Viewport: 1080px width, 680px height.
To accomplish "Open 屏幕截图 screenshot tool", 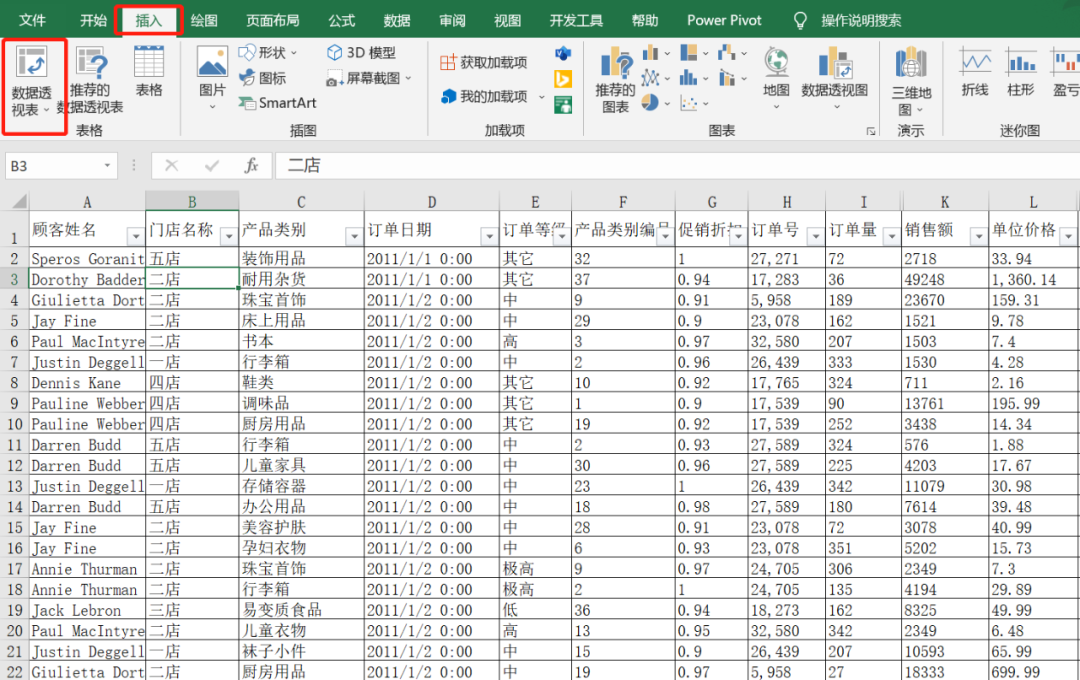I will (369, 79).
